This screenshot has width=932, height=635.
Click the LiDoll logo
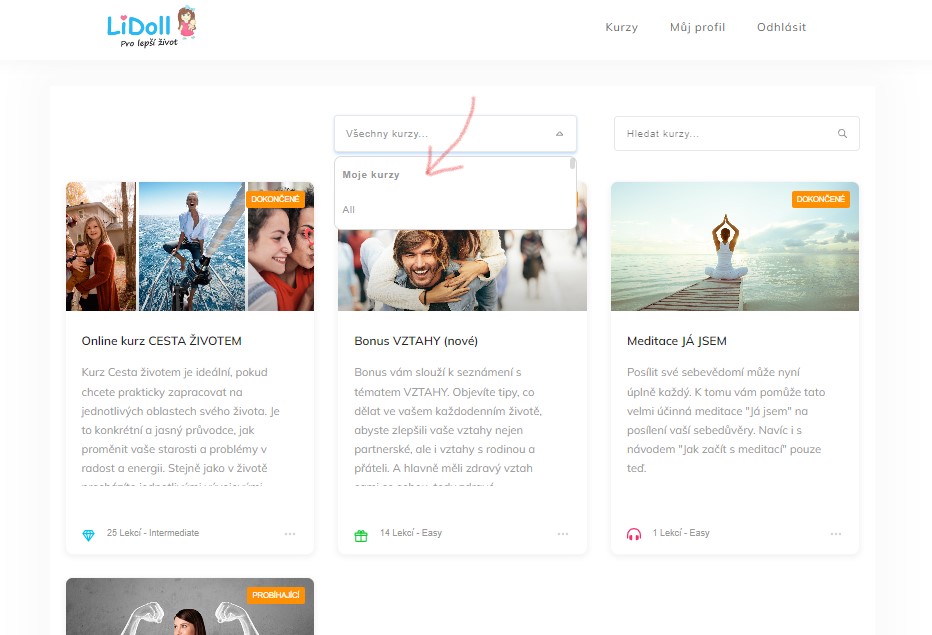[151, 27]
